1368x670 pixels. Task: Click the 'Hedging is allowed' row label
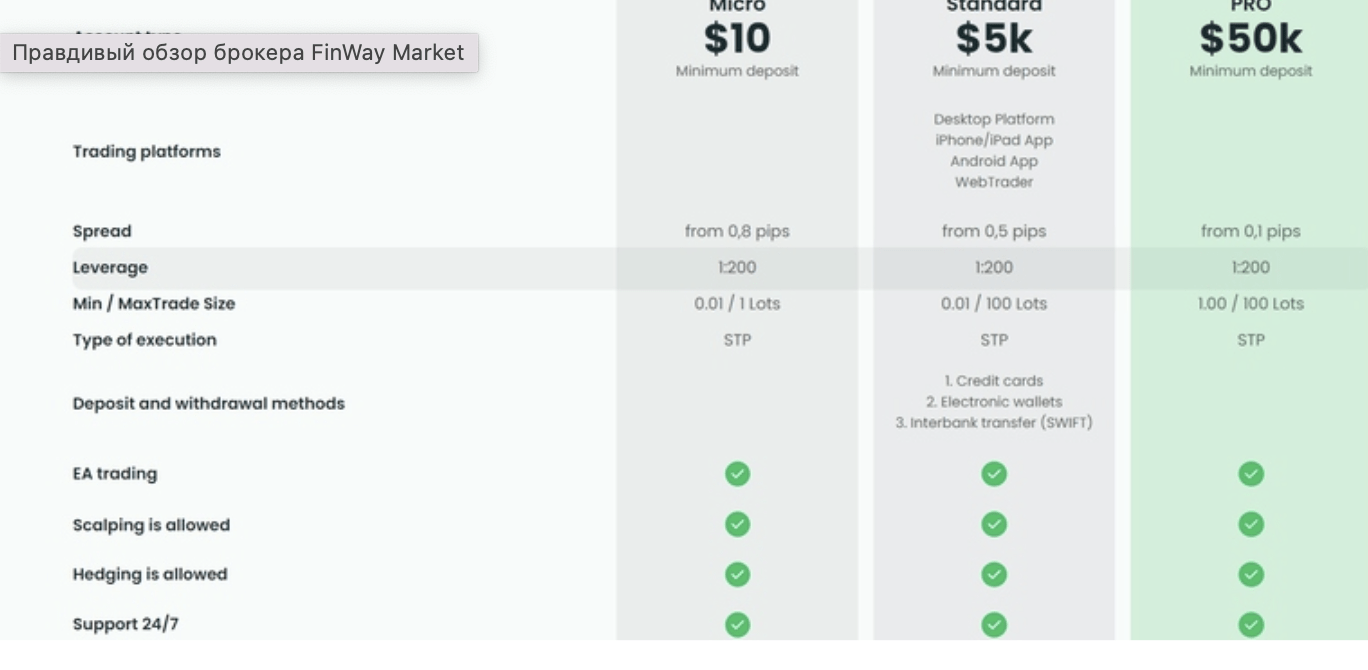coord(150,574)
